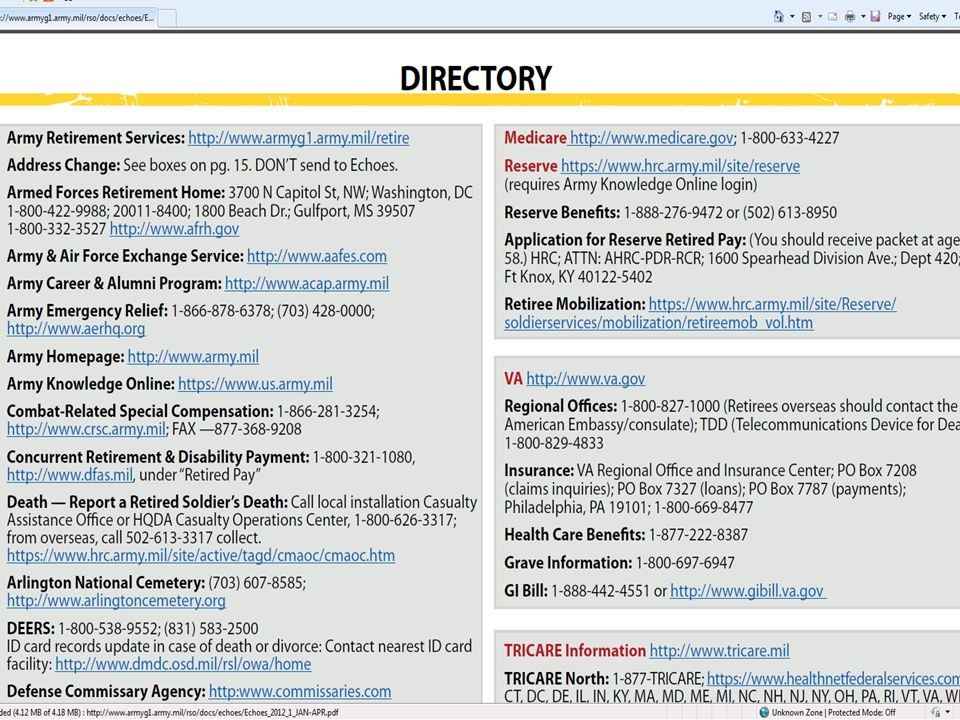This screenshot has width=960, height=720.
Task: Open the Army Knowledge Online us.army.mil link
Action: pyautogui.click(x=255, y=384)
